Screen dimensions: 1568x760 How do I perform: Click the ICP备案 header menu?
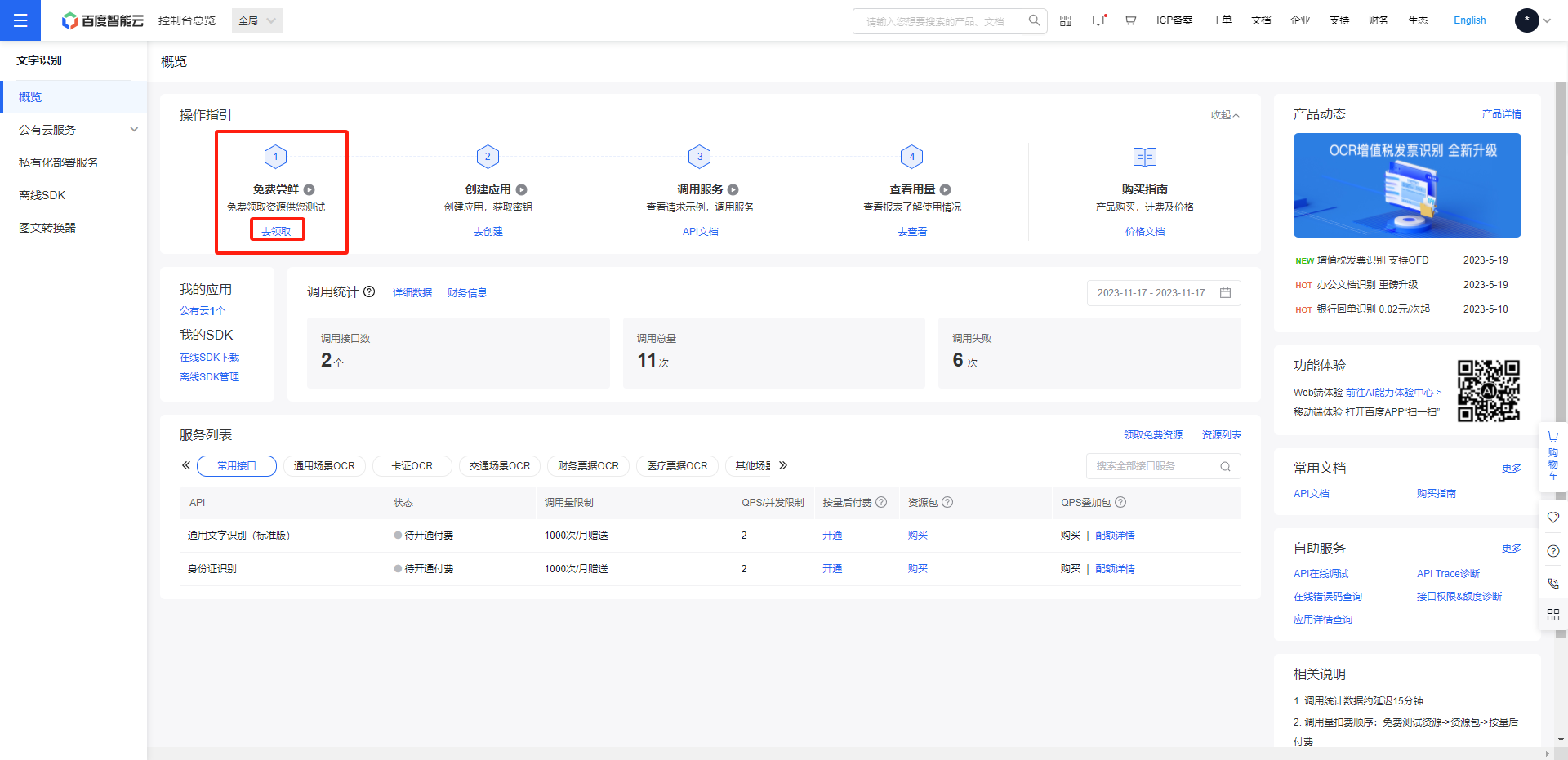pyautogui.click(x=1174, y=20)
